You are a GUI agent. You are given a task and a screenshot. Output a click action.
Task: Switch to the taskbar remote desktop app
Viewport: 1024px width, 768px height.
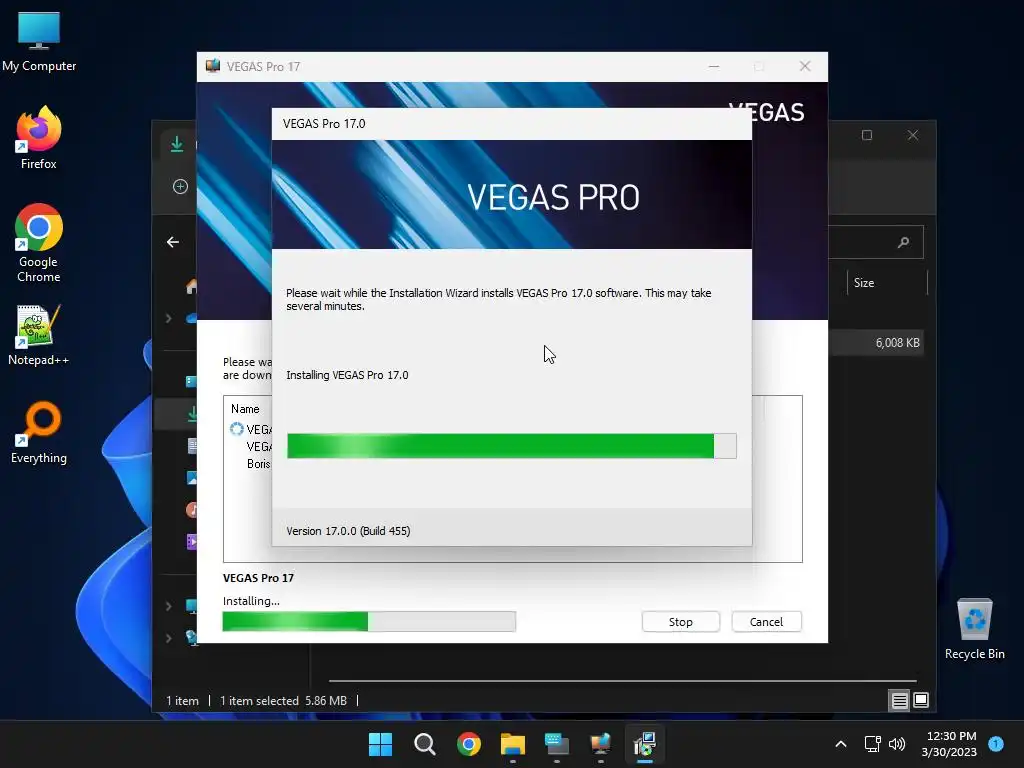tap(556, 744)
